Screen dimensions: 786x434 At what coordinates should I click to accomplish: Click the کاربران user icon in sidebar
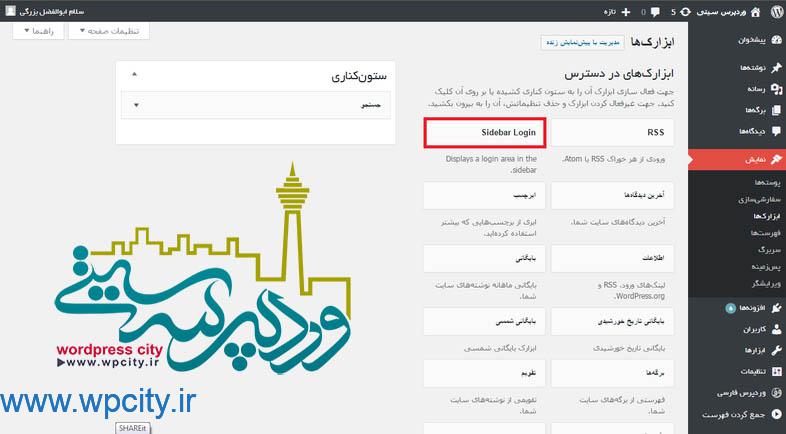[x=776, y=329]
